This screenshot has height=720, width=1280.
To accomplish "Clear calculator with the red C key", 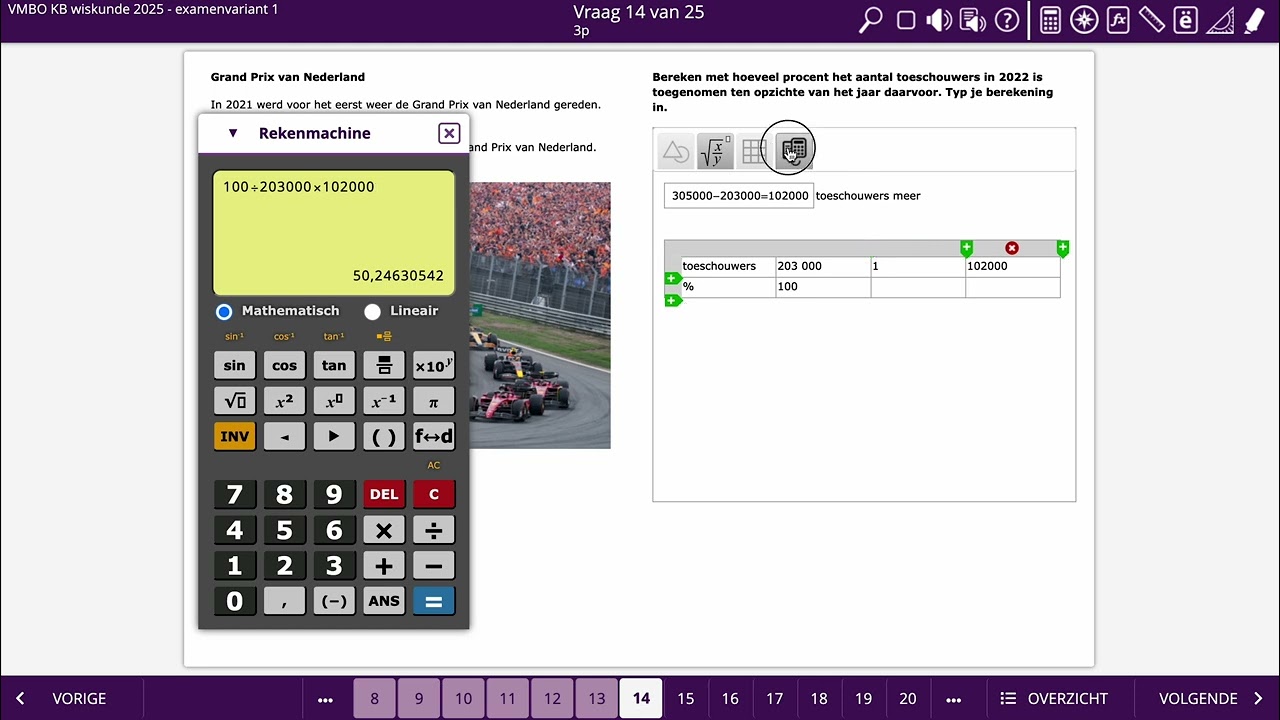I will tap(434, 494).
